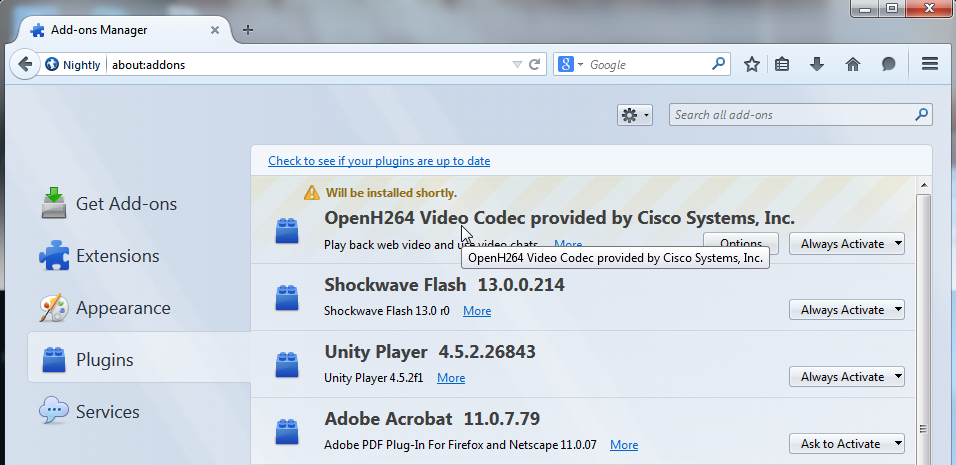Click the plugin list scrollbar up arrow
Viewport: 956px width, 465px height.
pyautogui.click(x=924, y=185)
